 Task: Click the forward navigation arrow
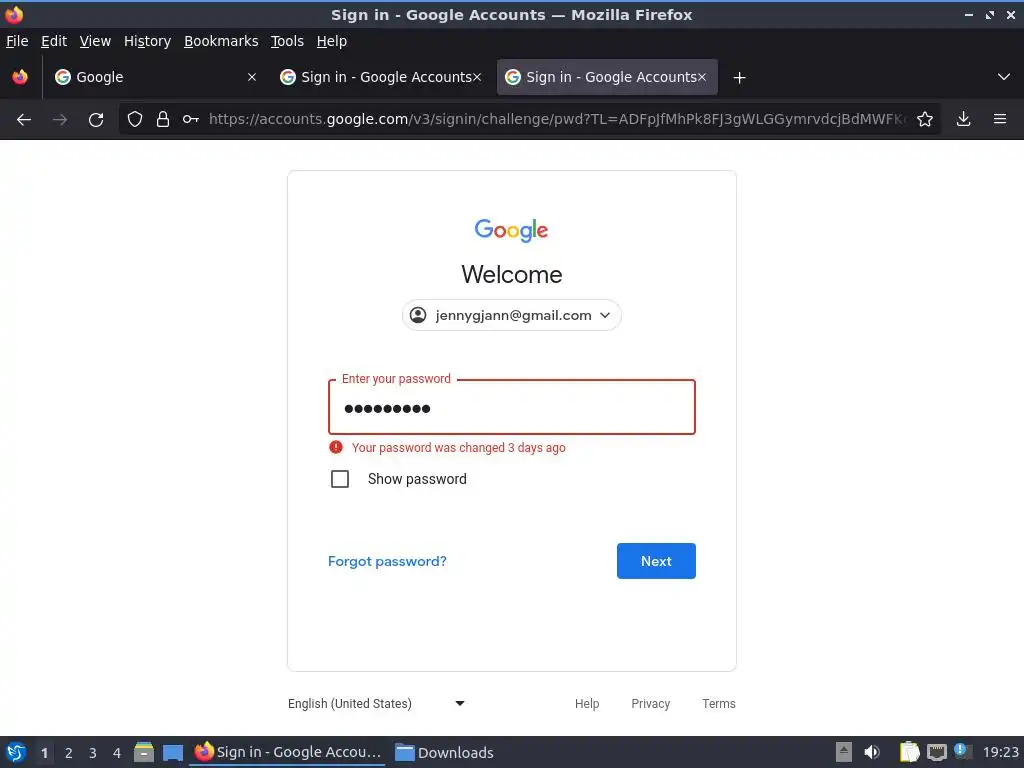pos(60,120)
